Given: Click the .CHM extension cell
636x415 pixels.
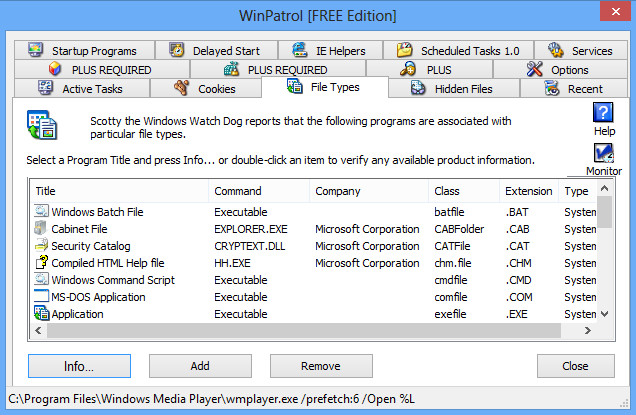Looking at the screenshot, I should [518, 263].
